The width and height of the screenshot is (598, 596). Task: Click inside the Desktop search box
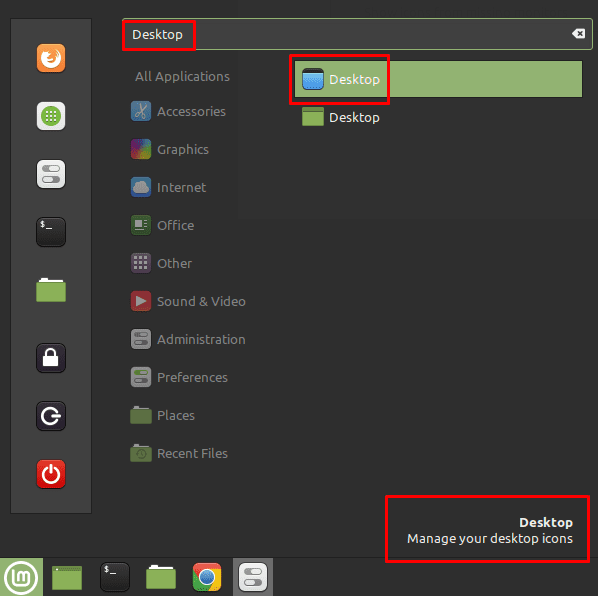point(357,34)
